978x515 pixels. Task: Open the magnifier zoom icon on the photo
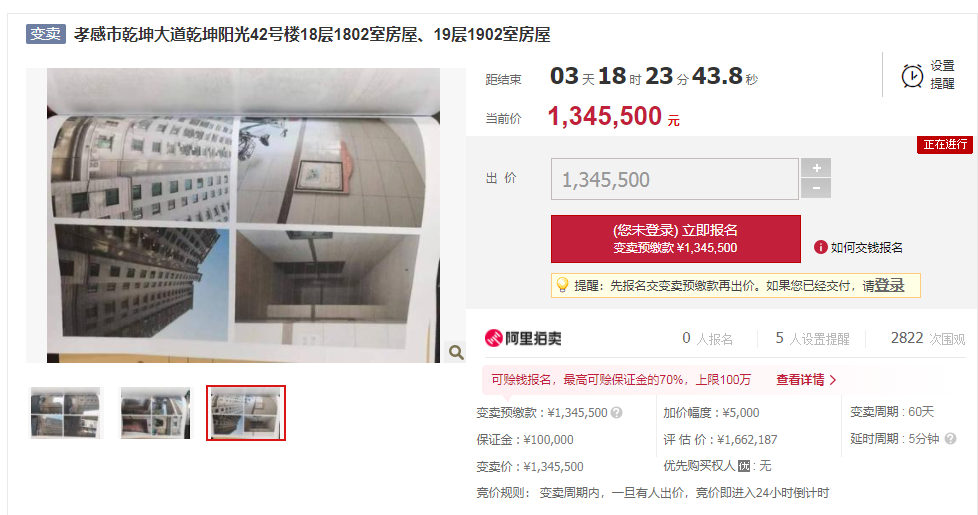[x=456, y=352]
